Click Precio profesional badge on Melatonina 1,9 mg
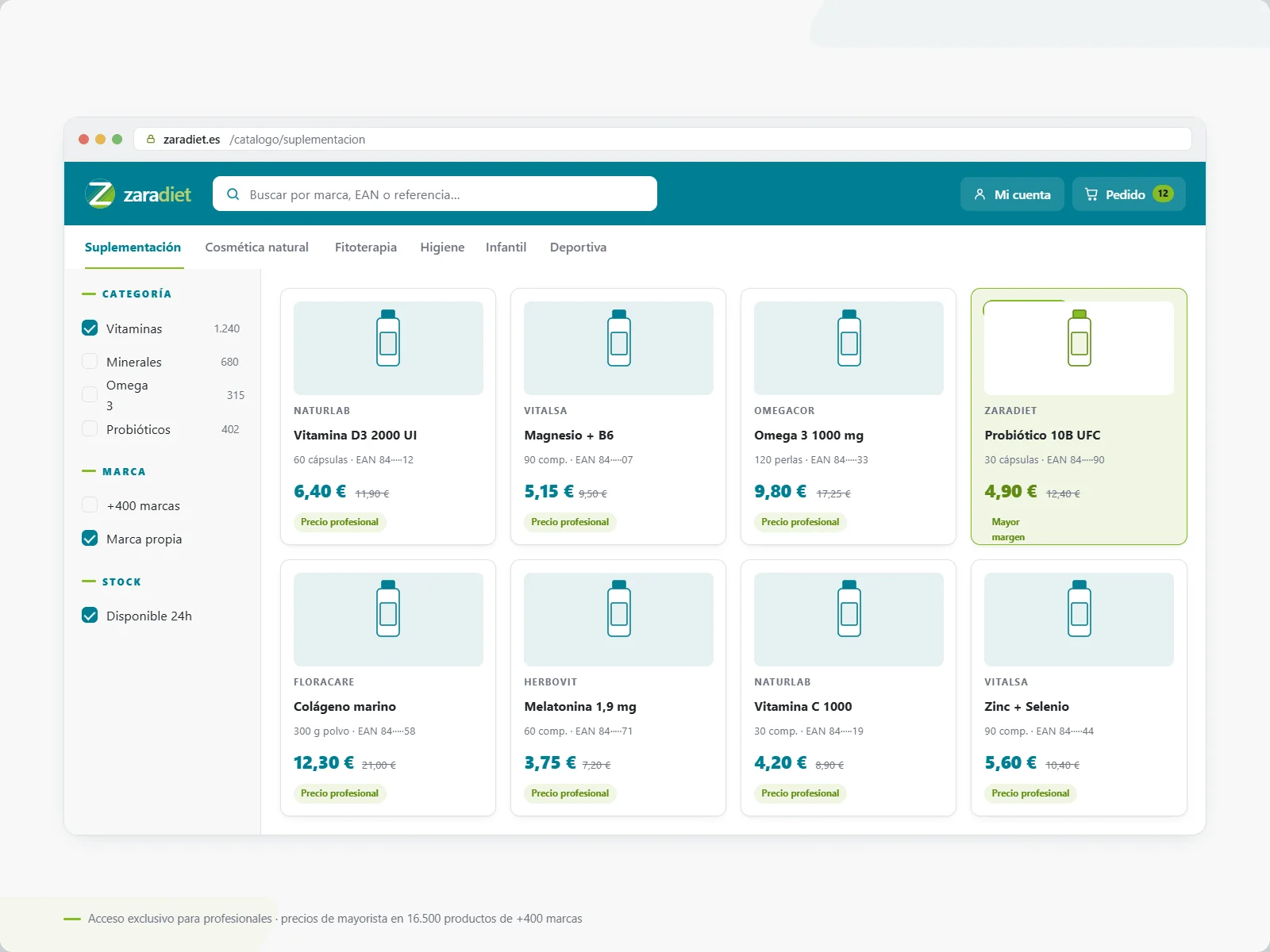This screenshot has width=1270, height=952. pos(570,793)
